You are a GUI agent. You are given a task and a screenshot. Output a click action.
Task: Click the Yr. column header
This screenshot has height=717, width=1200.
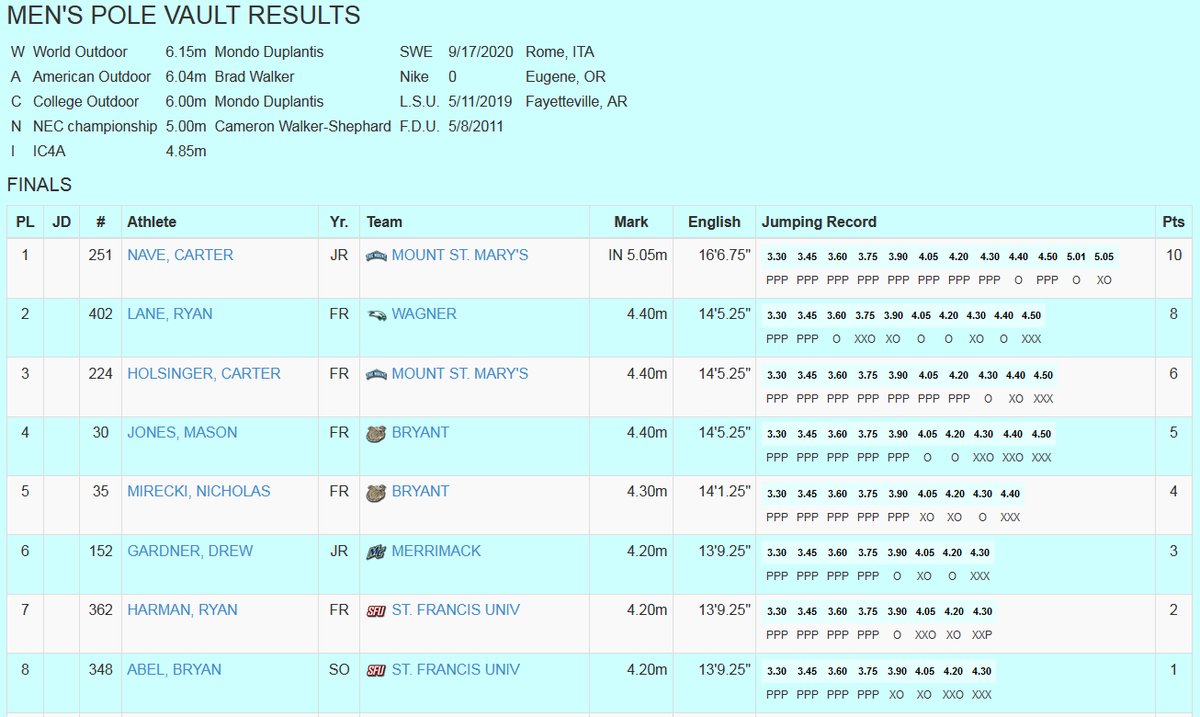[x=339, y=222]
